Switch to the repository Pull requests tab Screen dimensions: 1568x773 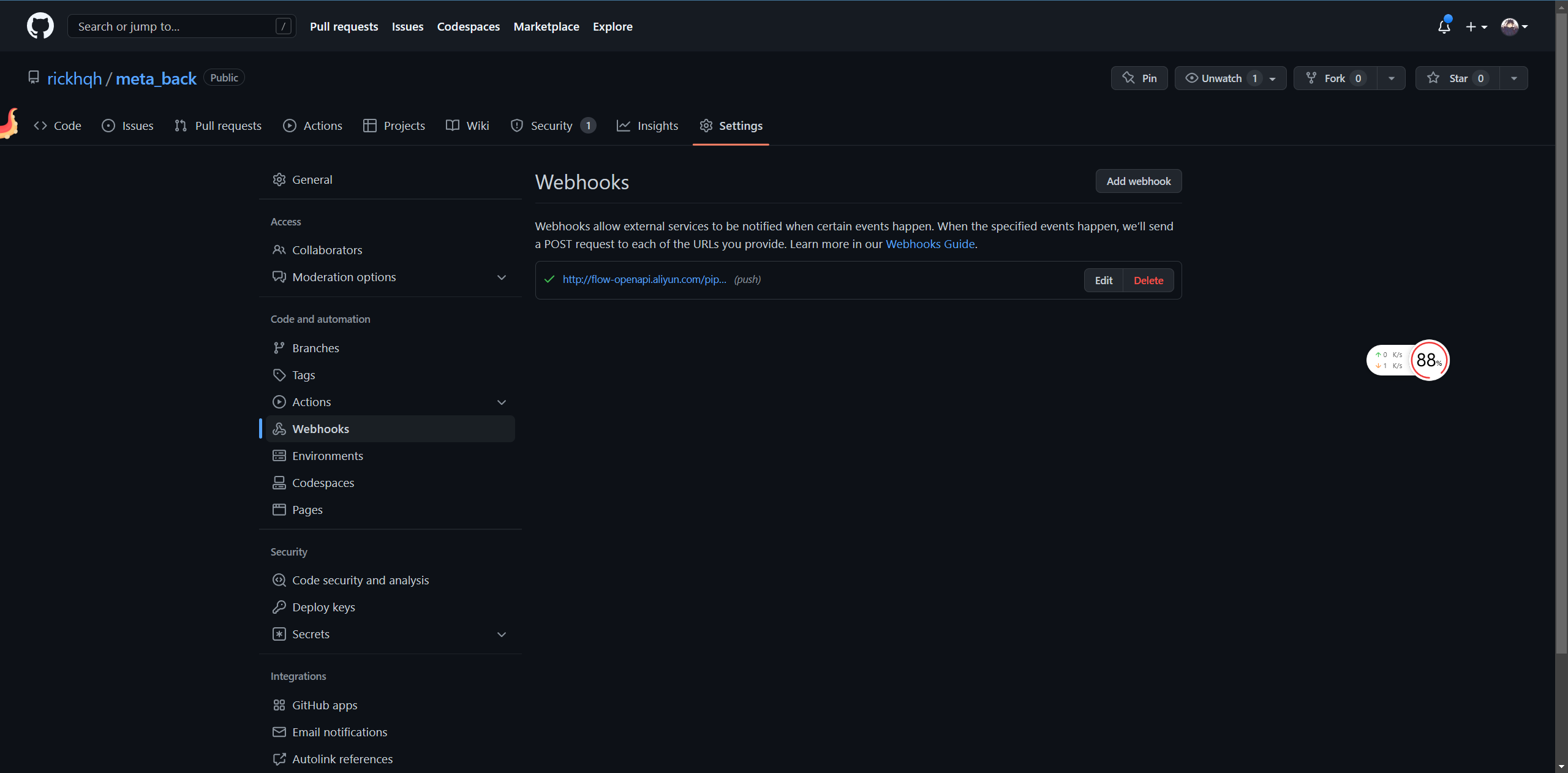pos(218,126)
